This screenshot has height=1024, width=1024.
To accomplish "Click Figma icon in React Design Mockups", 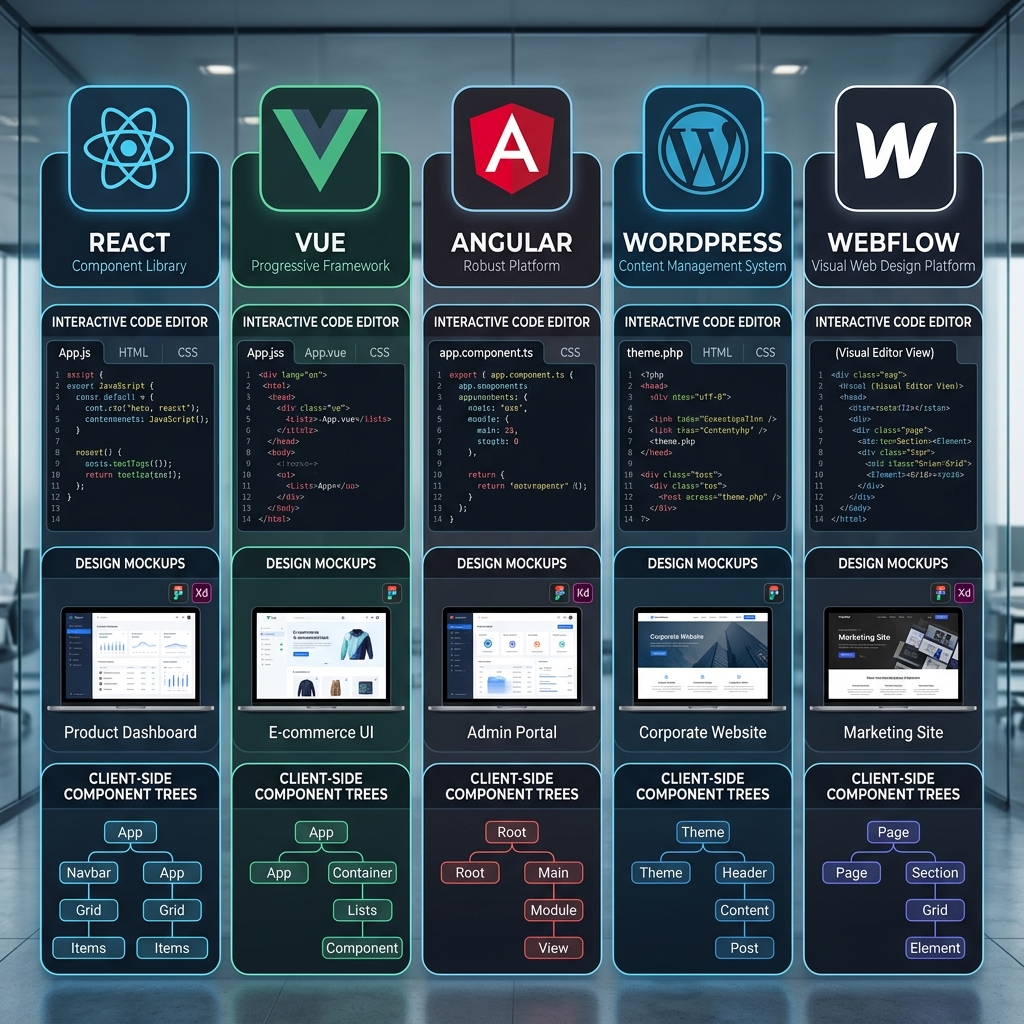I will (178, 593).
